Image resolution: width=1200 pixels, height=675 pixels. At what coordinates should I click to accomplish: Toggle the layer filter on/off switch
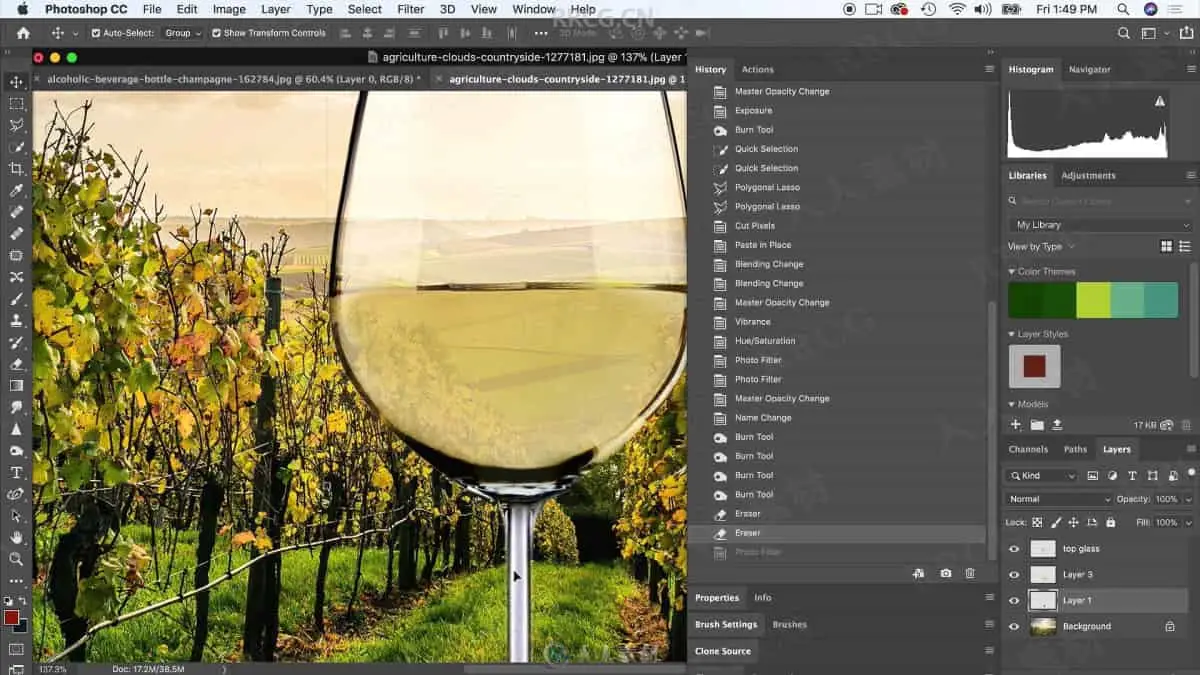1191,473
